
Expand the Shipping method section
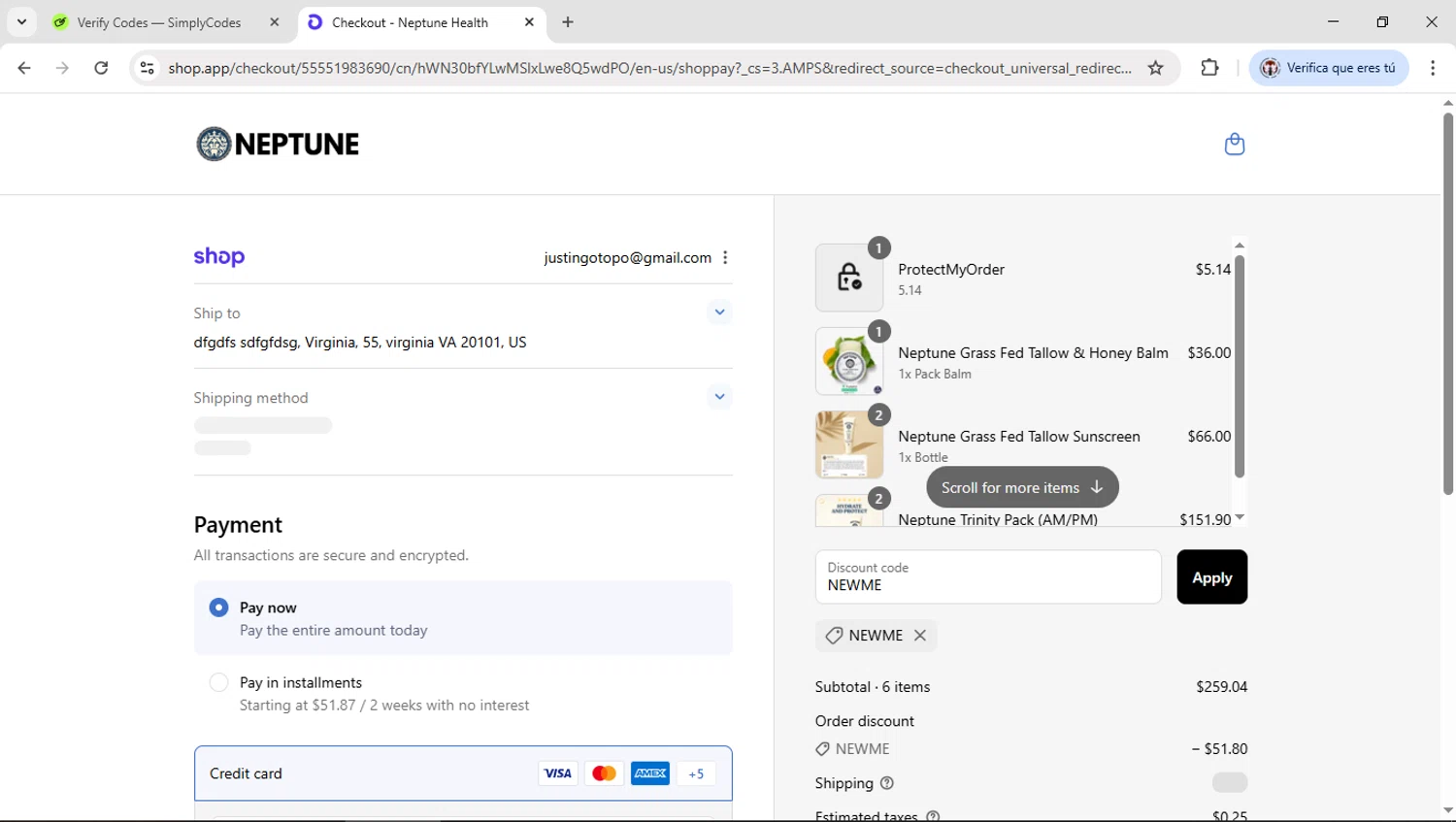pos(719,396)
